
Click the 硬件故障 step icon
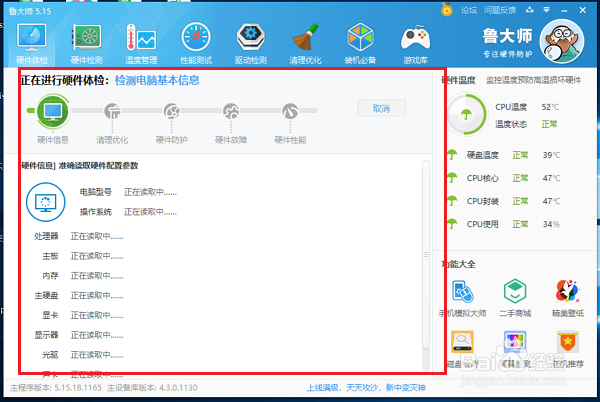231,111
